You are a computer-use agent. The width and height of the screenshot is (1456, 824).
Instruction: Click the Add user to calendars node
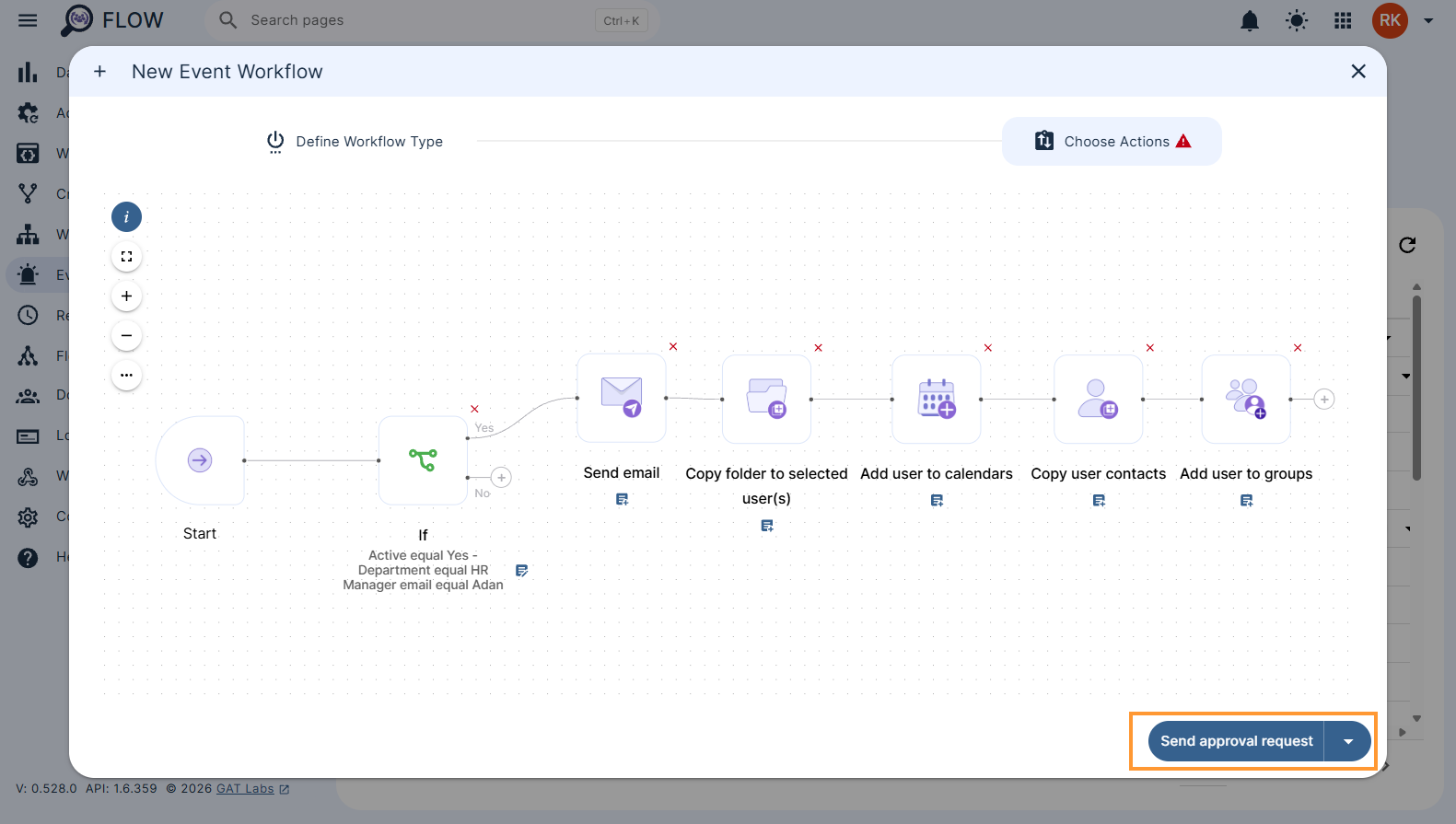pos(937,399)
